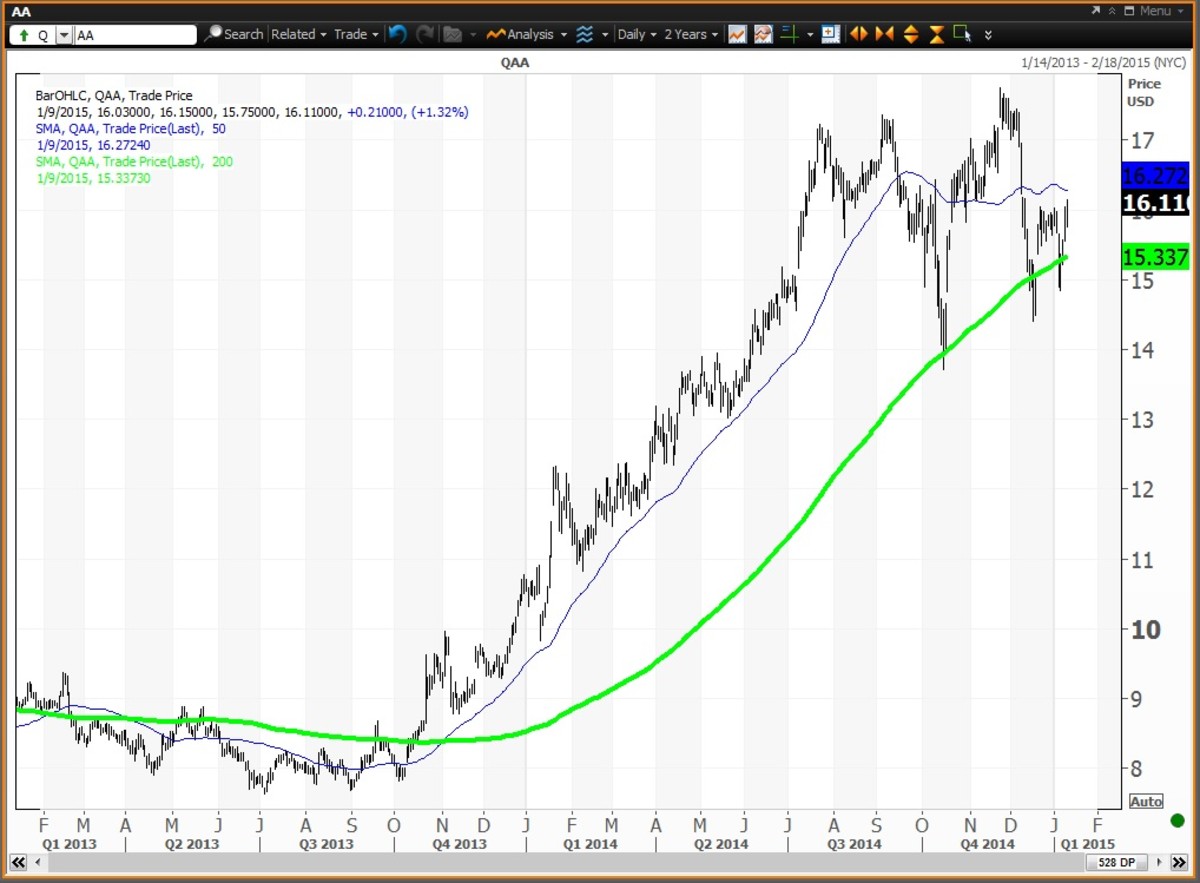Click the line chart type icon
The width and height of the screenshot is (1200, 883).
pyautogui.click(x=737, y=34)
